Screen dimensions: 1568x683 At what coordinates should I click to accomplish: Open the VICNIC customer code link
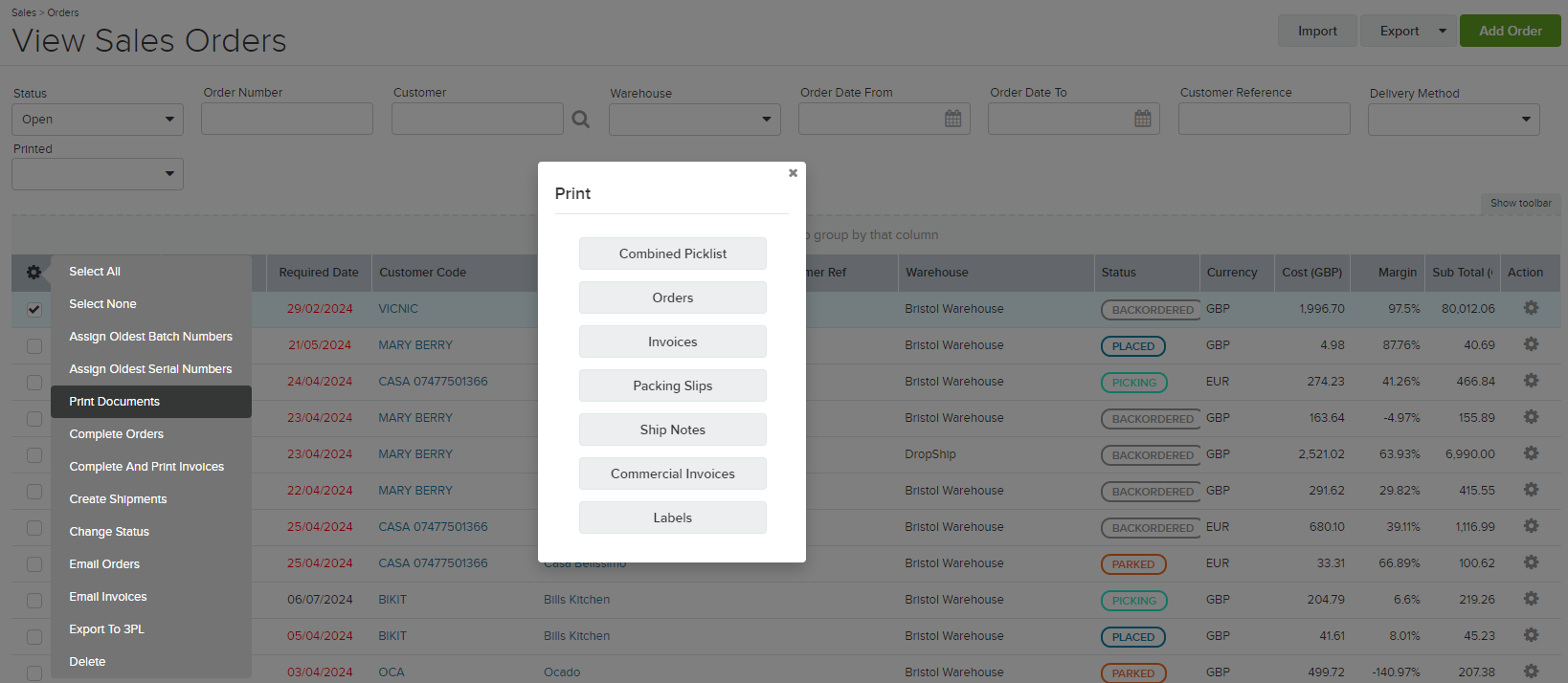[398, 309]
